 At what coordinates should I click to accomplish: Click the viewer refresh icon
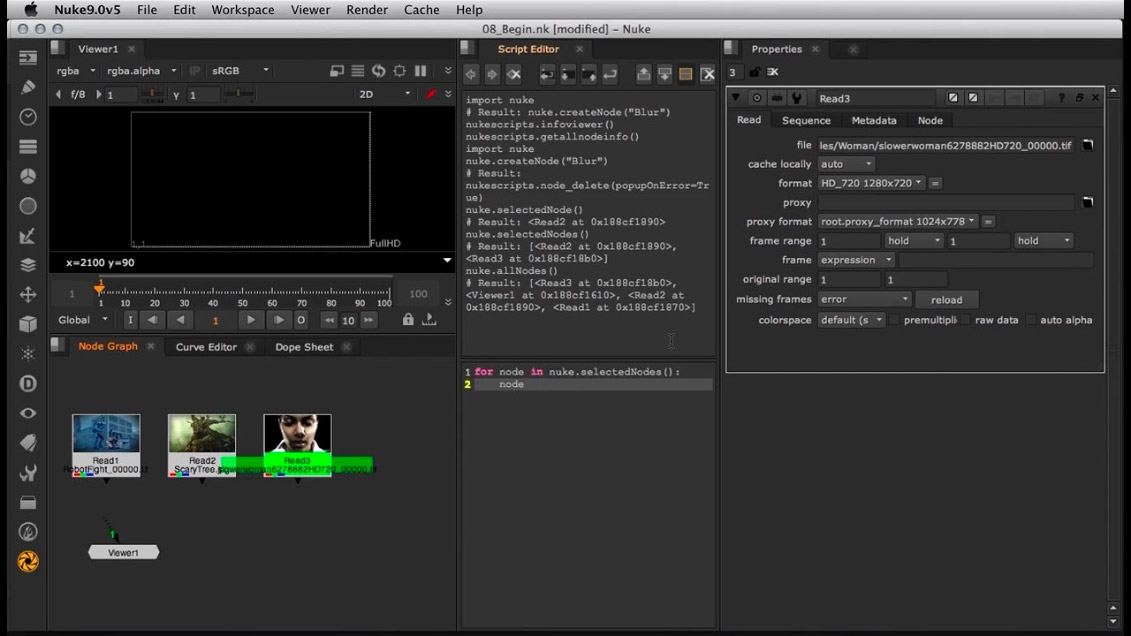coord(379,71)
